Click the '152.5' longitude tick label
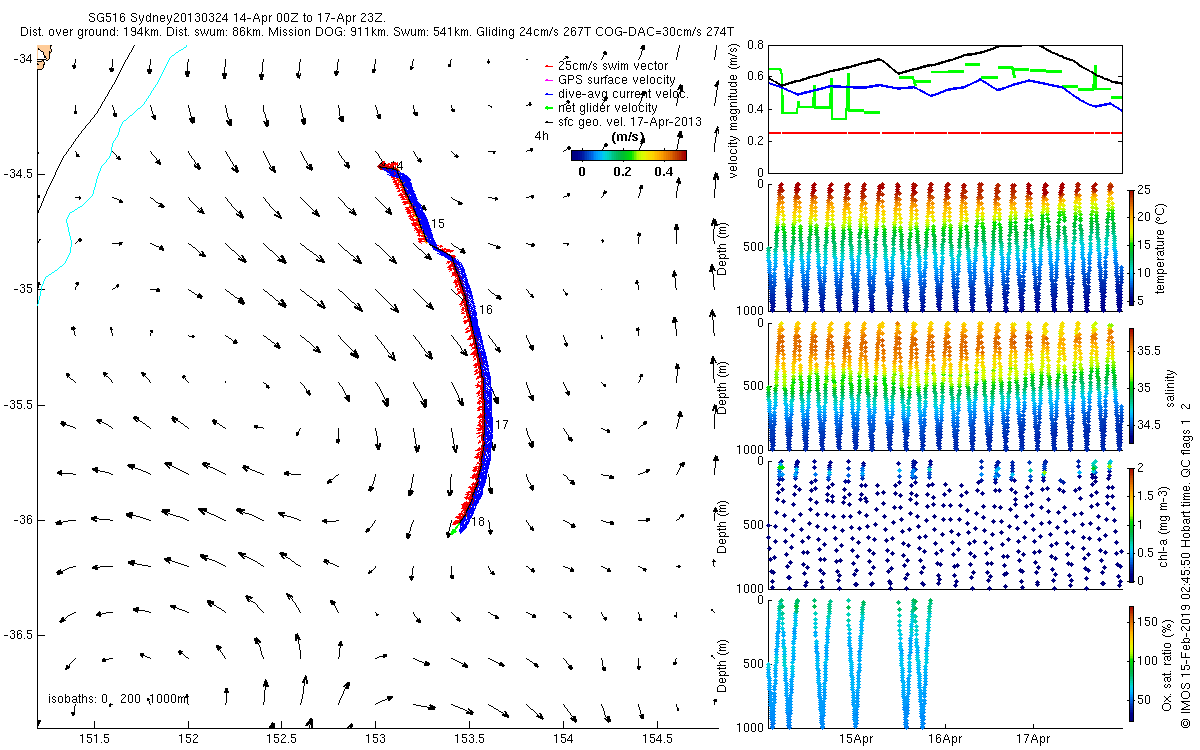This screenshot has height=750, width=1200. 282,739
